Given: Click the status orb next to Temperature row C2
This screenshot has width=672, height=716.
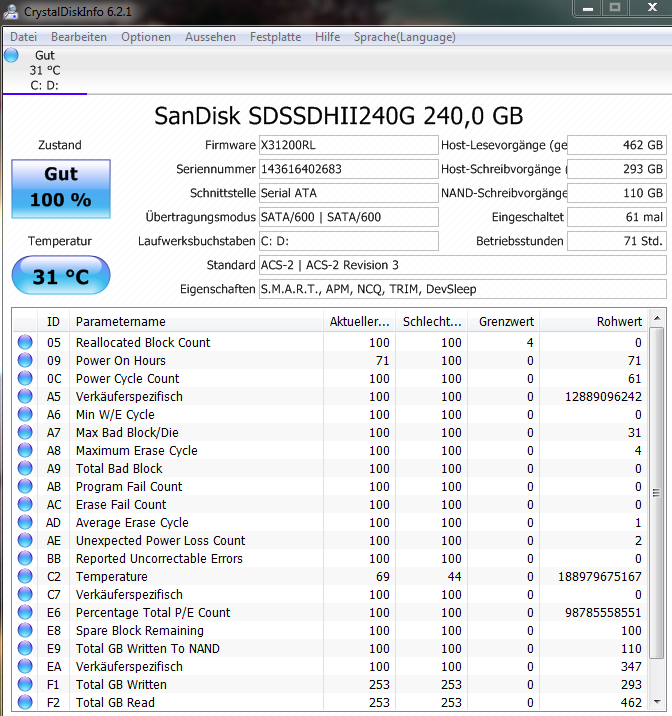Looking at the screenshot, I should click(x=25, y=576).
